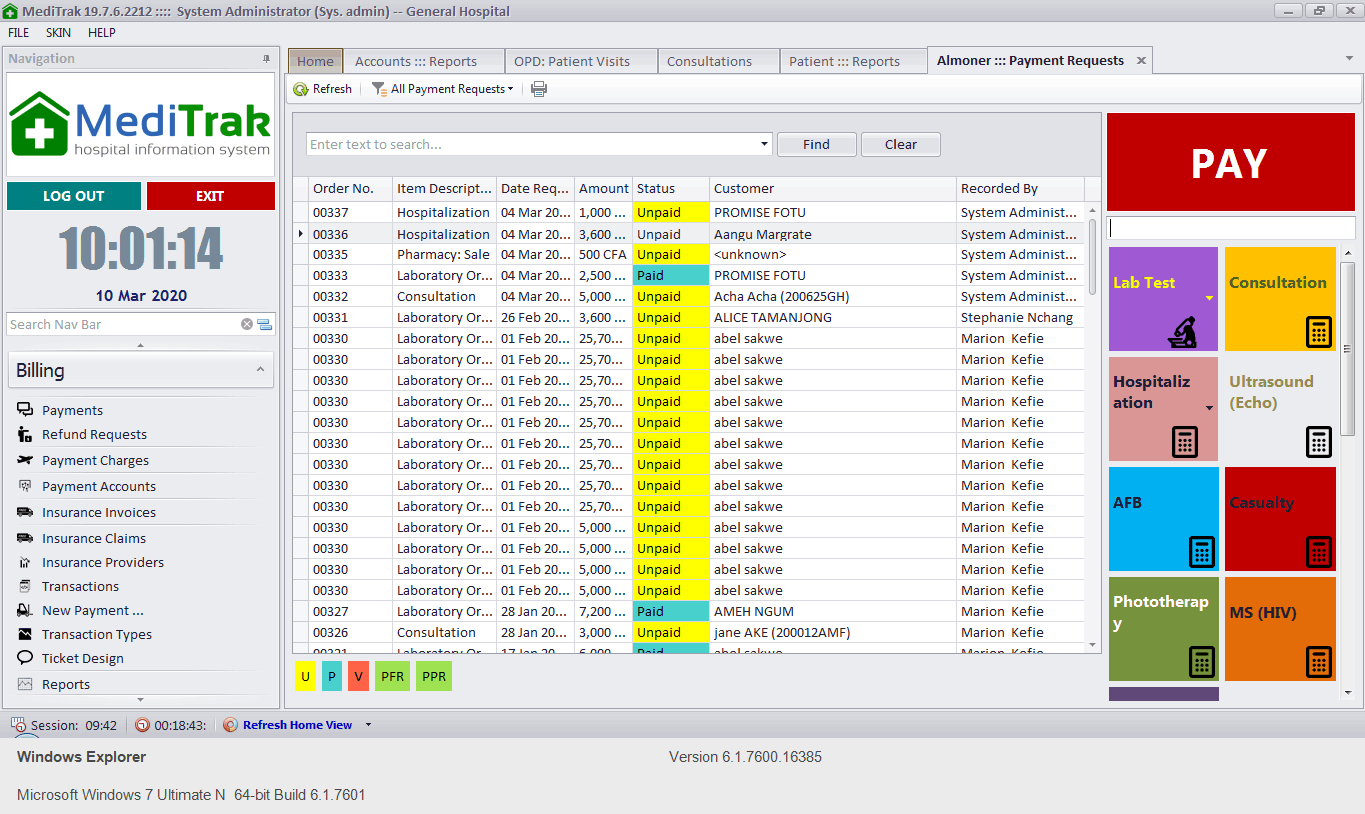Viewport: 1365px width, 814px height.
Task: Toggle the PPR status filter
Action: [434, 677]
